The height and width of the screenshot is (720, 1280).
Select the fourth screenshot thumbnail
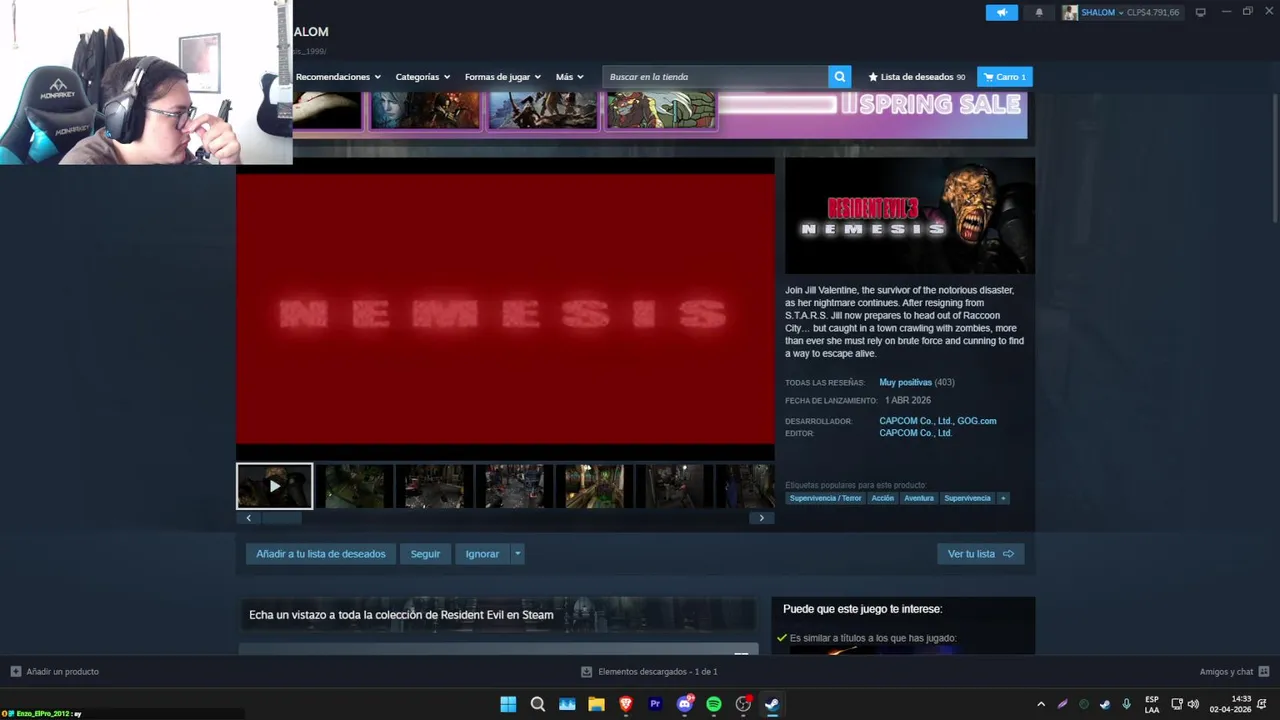tap(514, 486)
